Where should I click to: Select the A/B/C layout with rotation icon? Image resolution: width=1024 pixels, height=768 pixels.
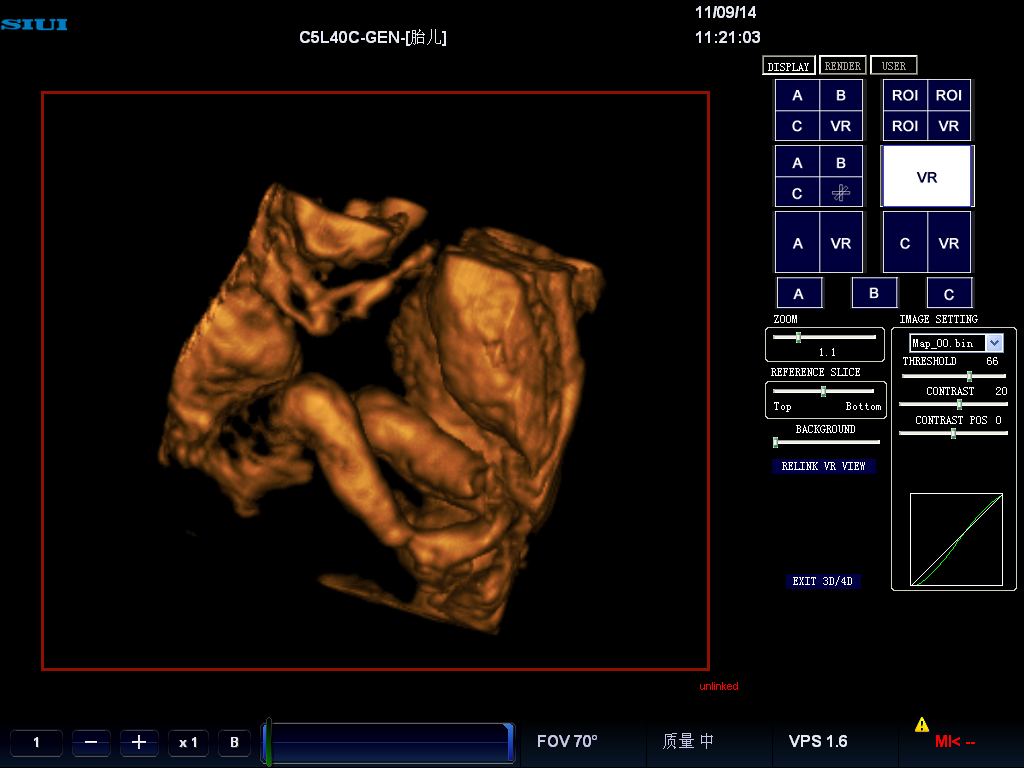(x=819, y=177)
